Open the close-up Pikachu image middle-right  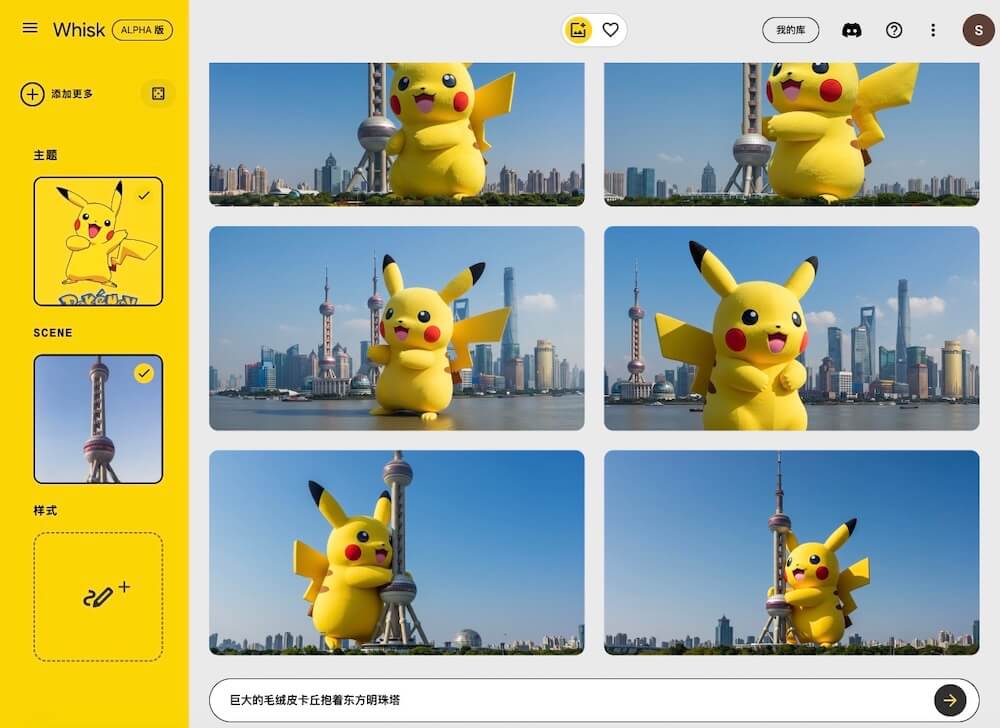click(791, 328)
